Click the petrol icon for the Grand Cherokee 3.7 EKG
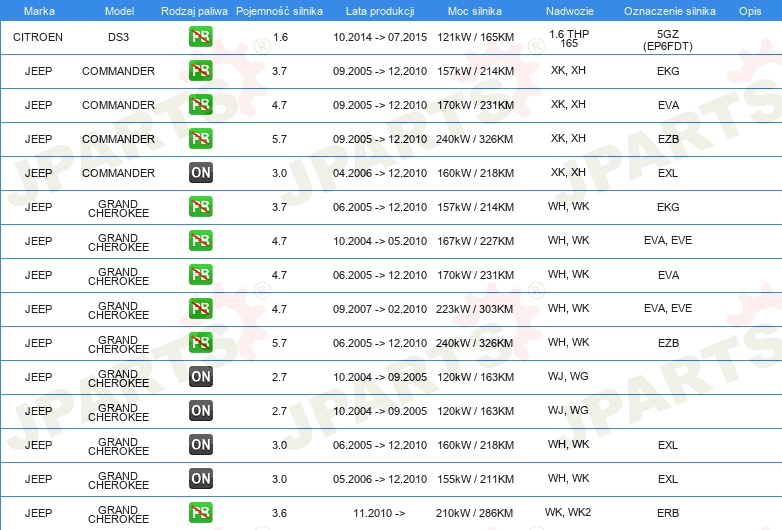The image size is (782, 530). (x=200, y=206)
